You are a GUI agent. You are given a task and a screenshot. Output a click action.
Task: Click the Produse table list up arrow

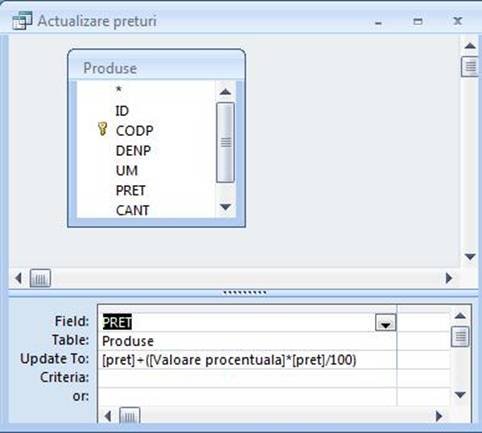225,92
